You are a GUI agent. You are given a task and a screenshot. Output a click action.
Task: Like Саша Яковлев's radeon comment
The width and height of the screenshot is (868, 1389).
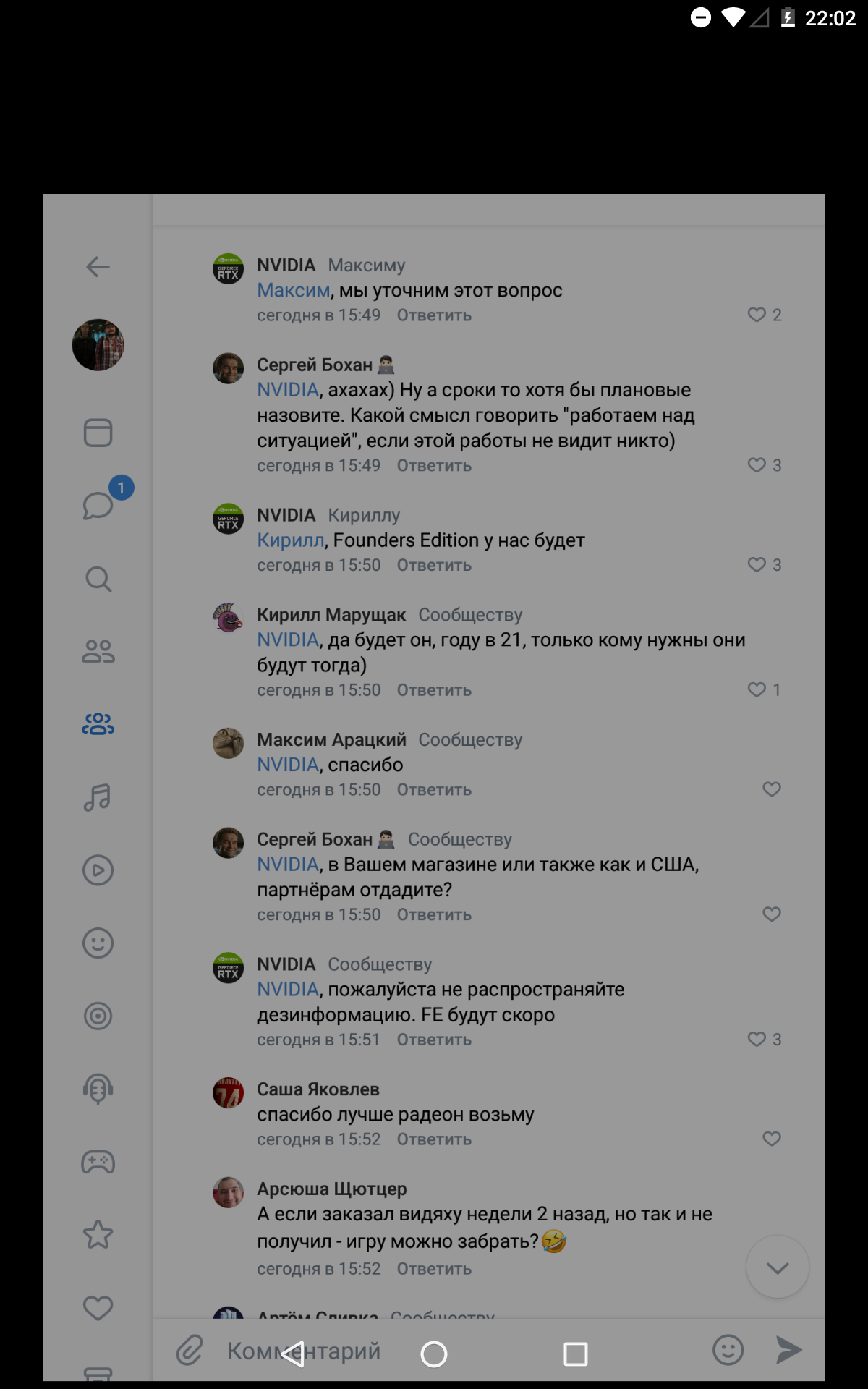772,1139
